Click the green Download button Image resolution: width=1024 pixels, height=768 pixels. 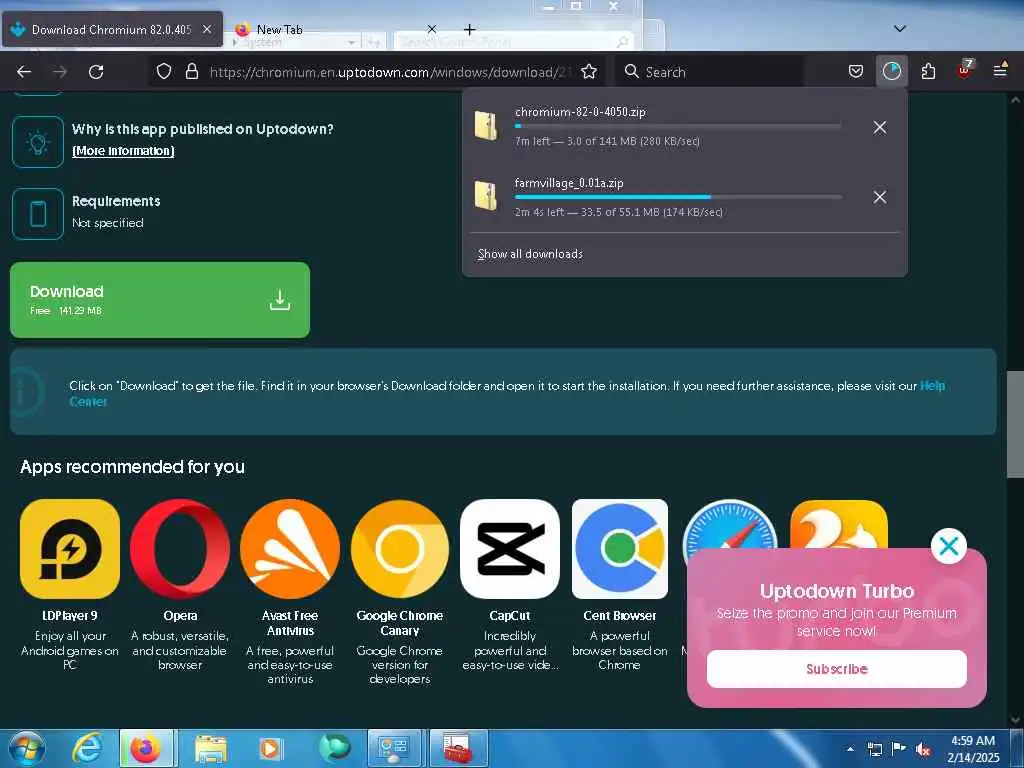point(160,300)
